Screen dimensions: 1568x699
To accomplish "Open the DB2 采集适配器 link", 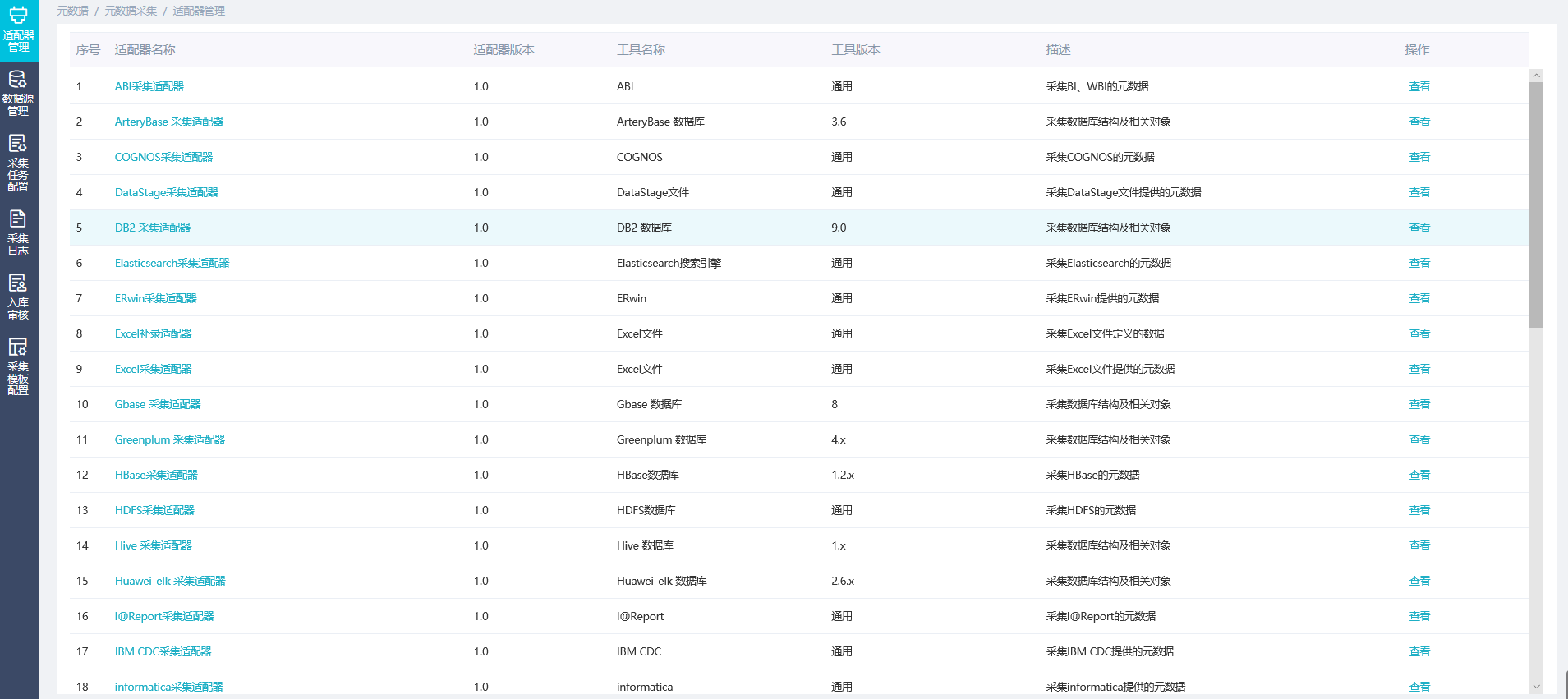I will (152, 228).
